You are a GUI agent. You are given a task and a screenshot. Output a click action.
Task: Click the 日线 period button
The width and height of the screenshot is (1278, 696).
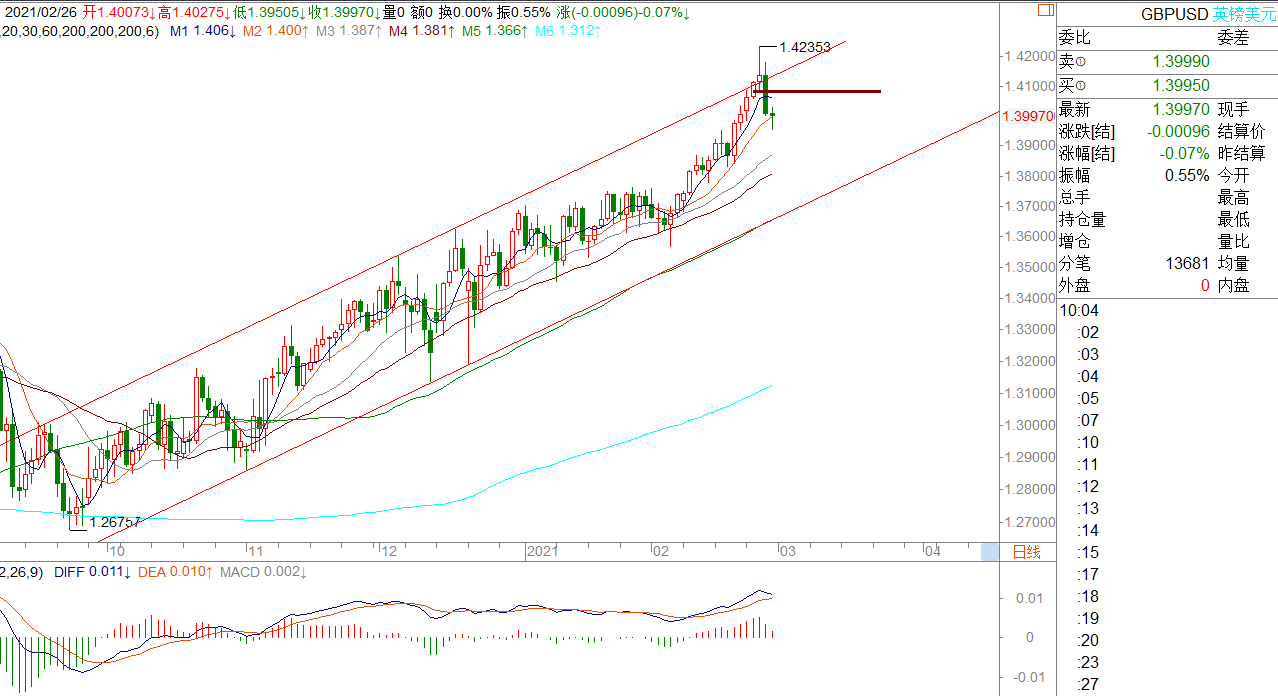(1026, 551)
